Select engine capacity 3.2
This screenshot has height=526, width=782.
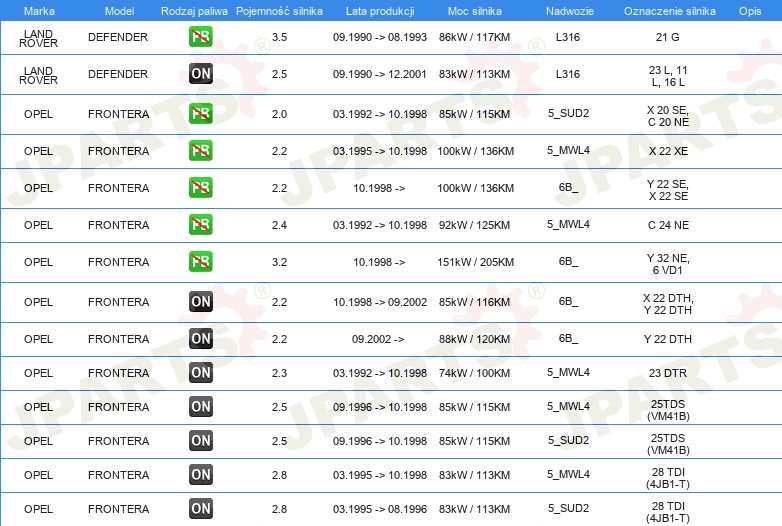[279, 262]
